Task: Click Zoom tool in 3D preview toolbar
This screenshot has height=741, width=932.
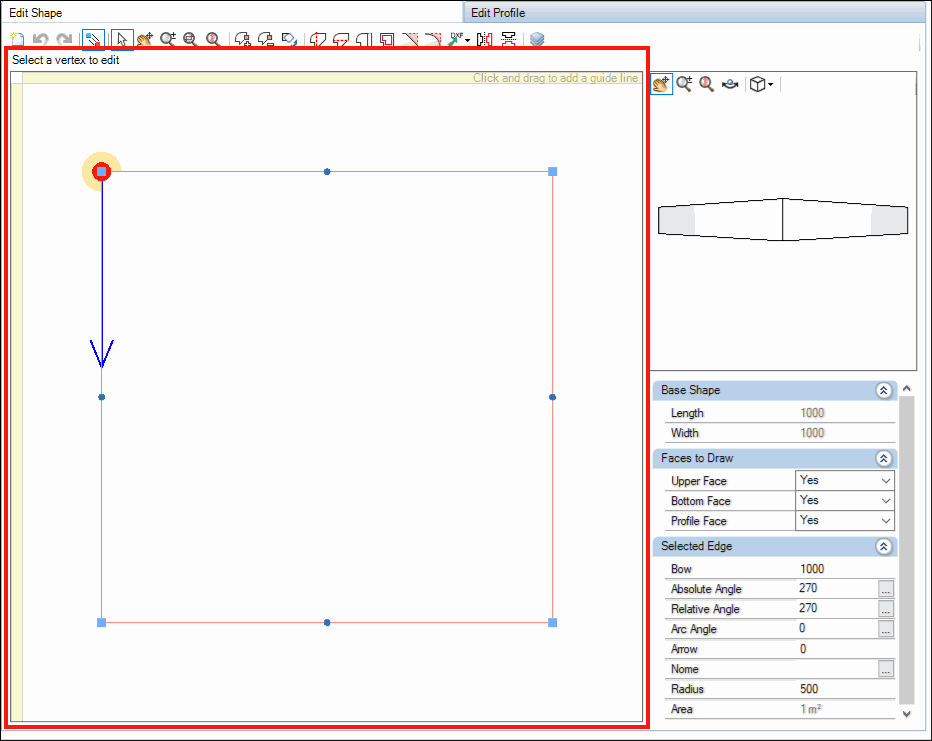Action: (684, 84)
